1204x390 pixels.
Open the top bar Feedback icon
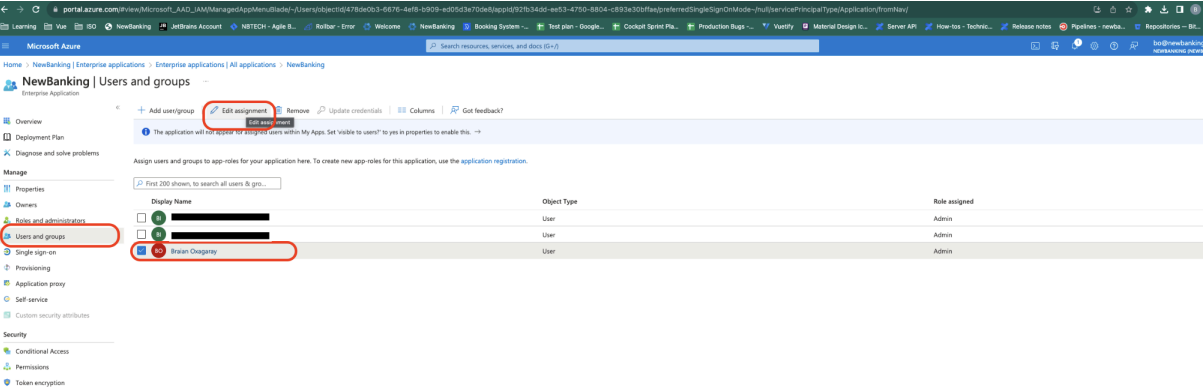point(1134,46)
